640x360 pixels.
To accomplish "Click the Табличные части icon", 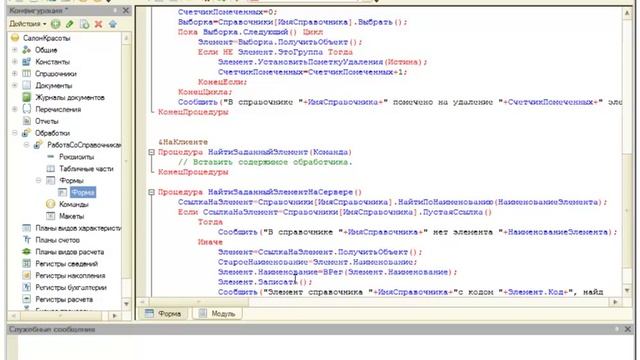I will (x=51, y=168).
